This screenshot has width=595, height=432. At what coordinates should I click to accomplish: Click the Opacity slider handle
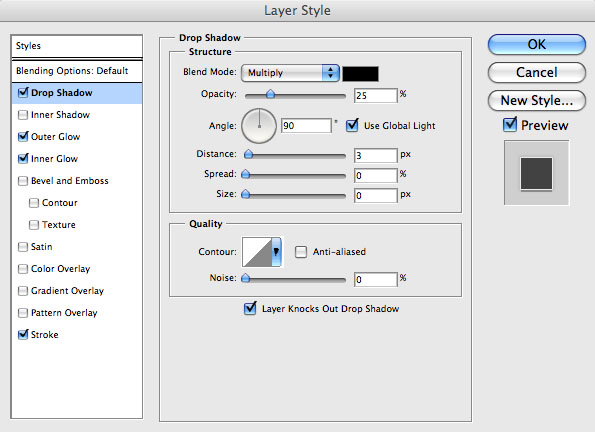pyautogui.click(x=270, y=94)
